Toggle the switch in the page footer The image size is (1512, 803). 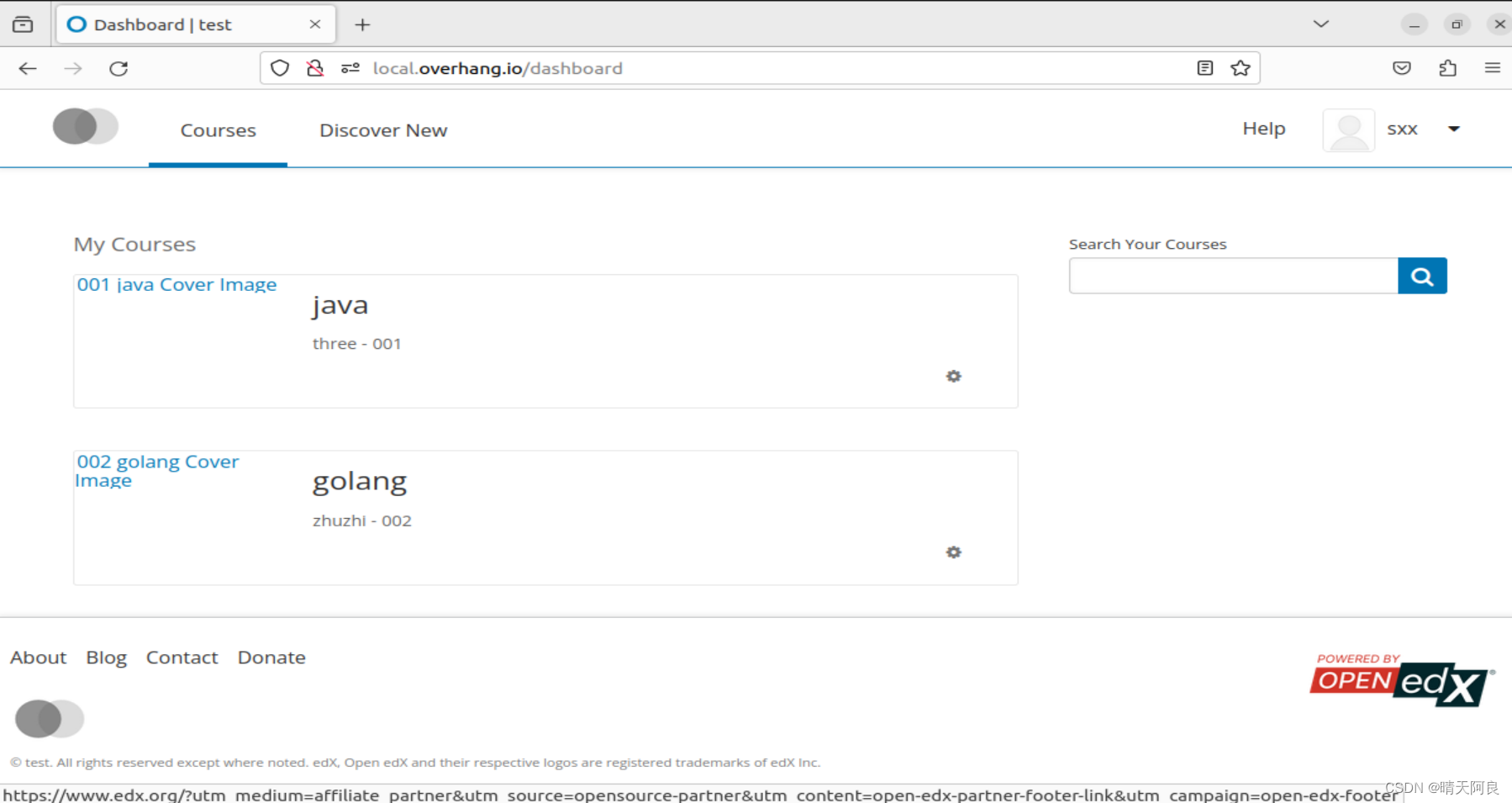coord(49,719)
